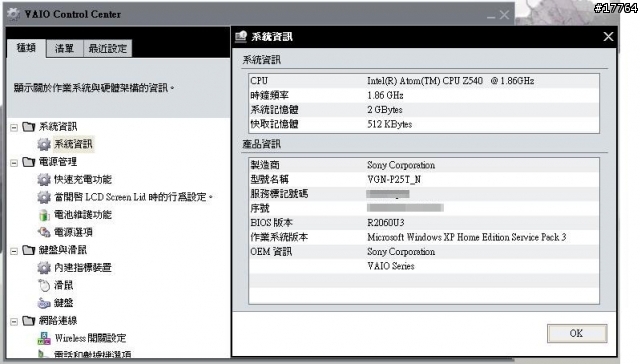Image resolution: width=640 pixels, height=364 pixels.
Task: Click the Wireless 開關設定 icon
Action: (44, 338)
